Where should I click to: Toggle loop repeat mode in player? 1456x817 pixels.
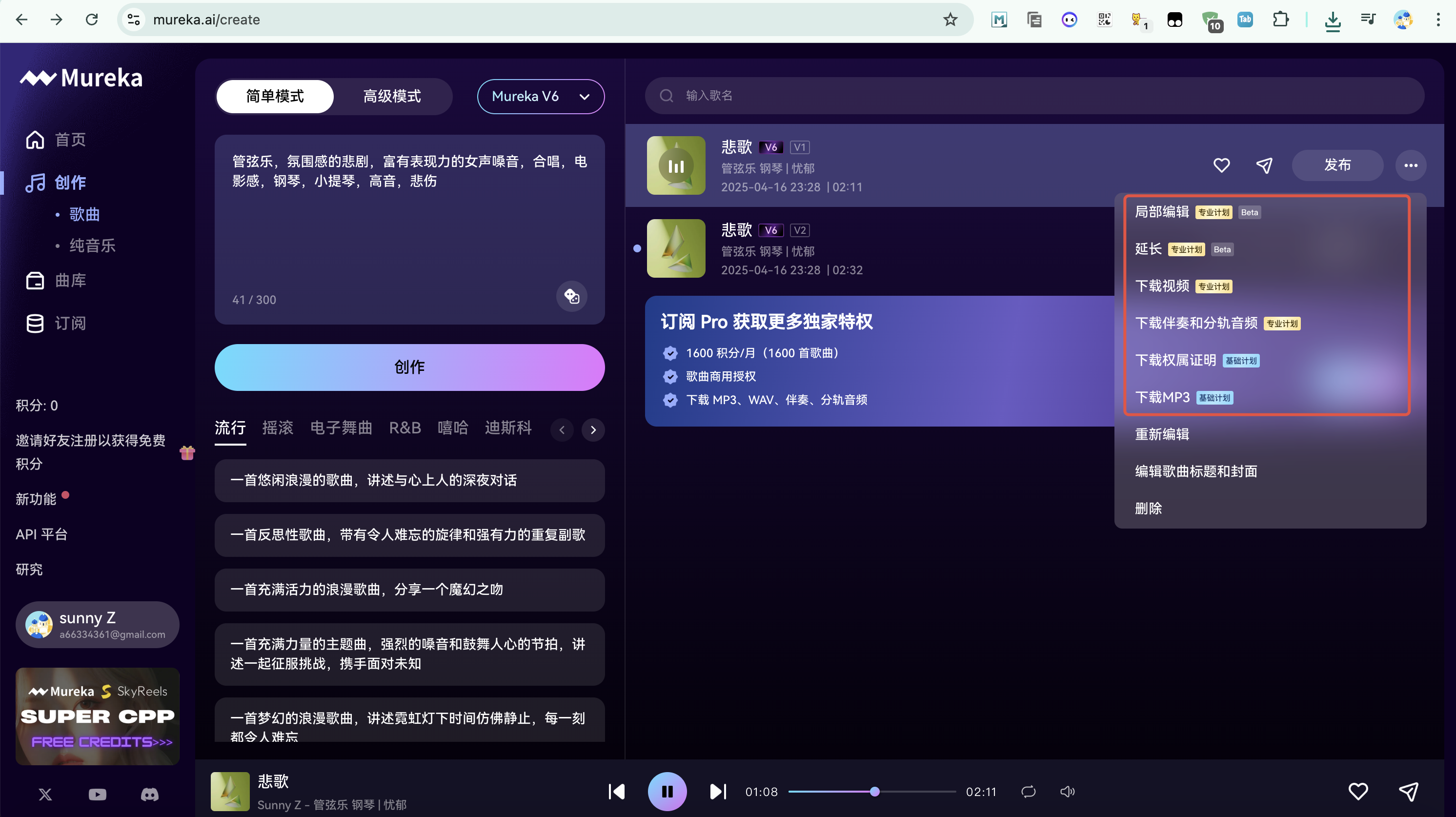point(1028,792)
